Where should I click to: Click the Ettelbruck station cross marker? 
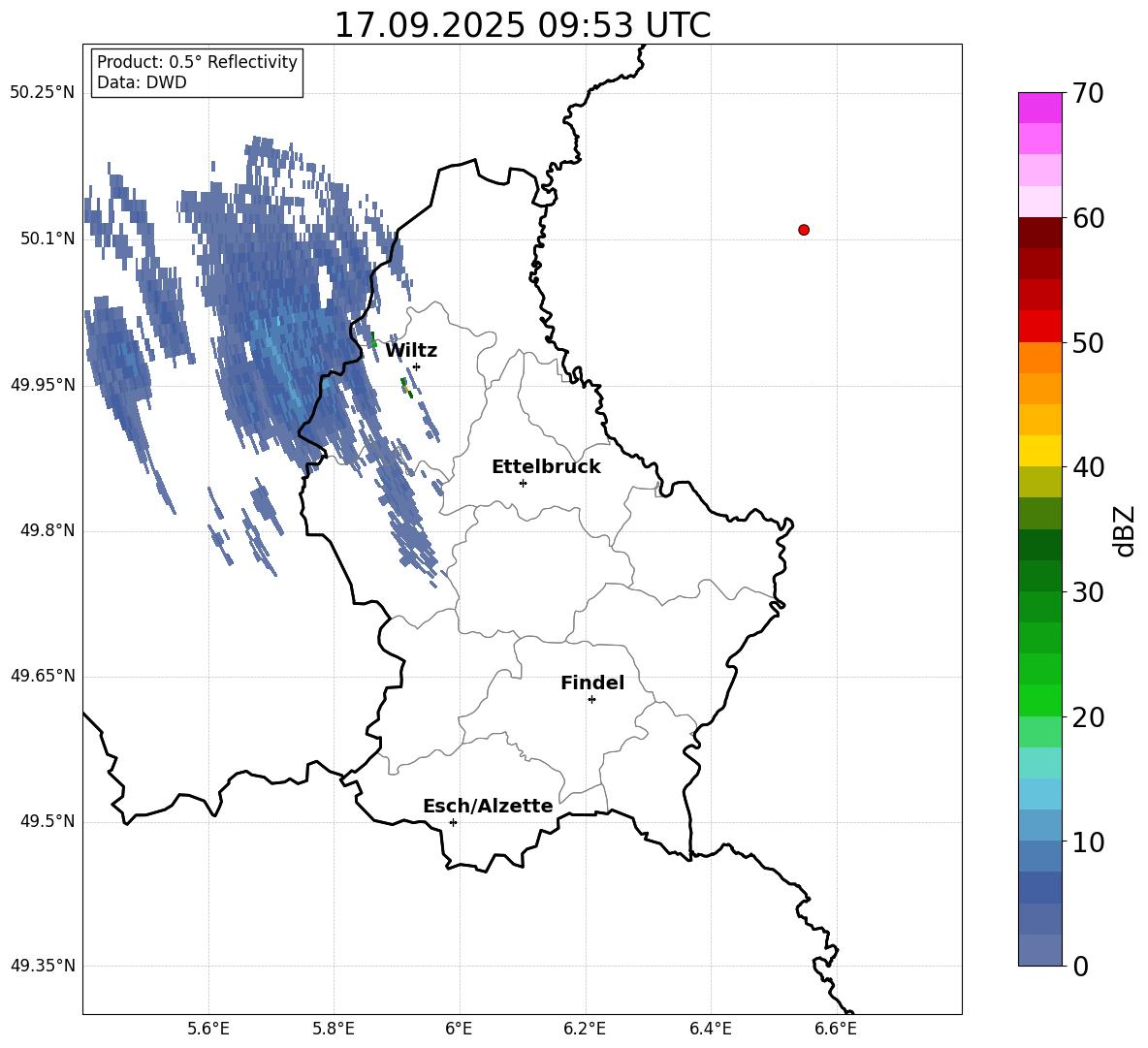[523, 483]
